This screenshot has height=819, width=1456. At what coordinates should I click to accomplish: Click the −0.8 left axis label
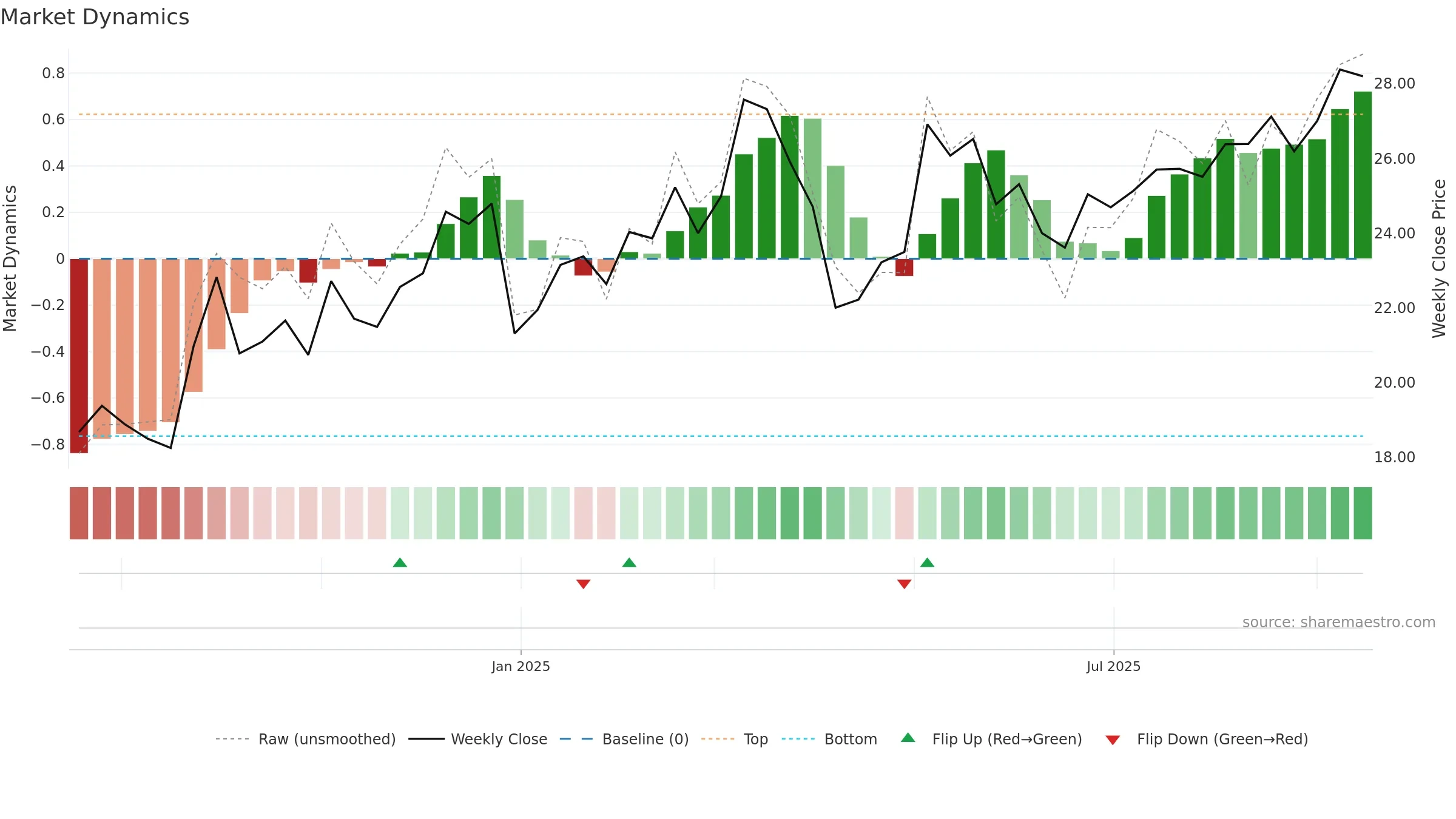(x=48, y=445)
